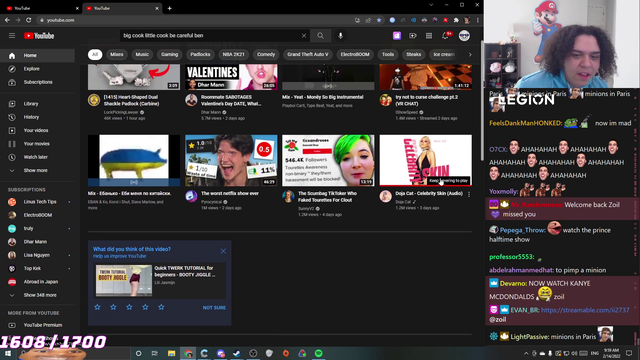The image size is (640, 360).
Task: Rate survey video one star
Action: [97, 307]
